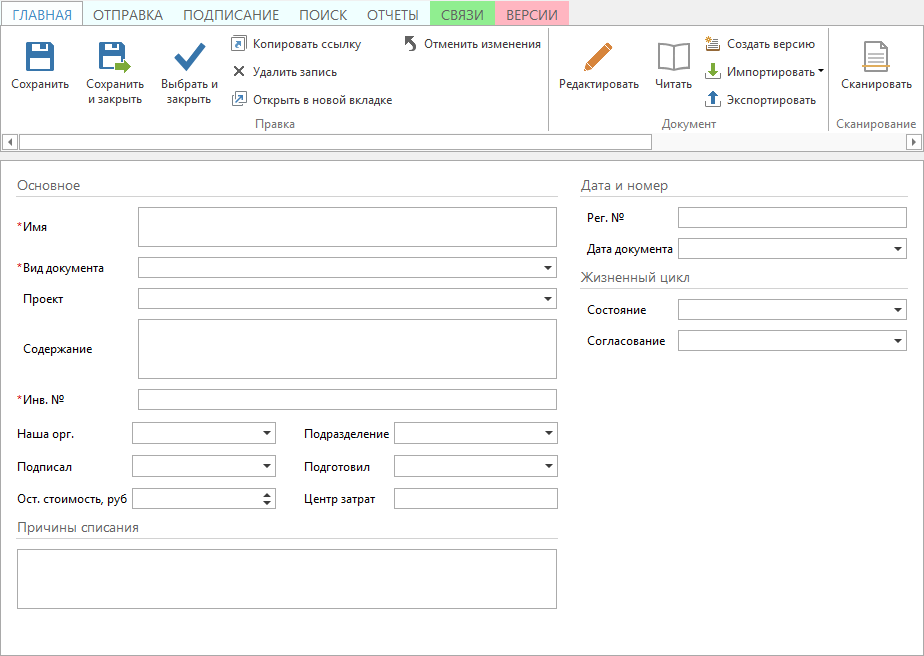Open the Дата документа date picker
The height and width of the screenshot is (656, 924).
click(x=897, y=249)
